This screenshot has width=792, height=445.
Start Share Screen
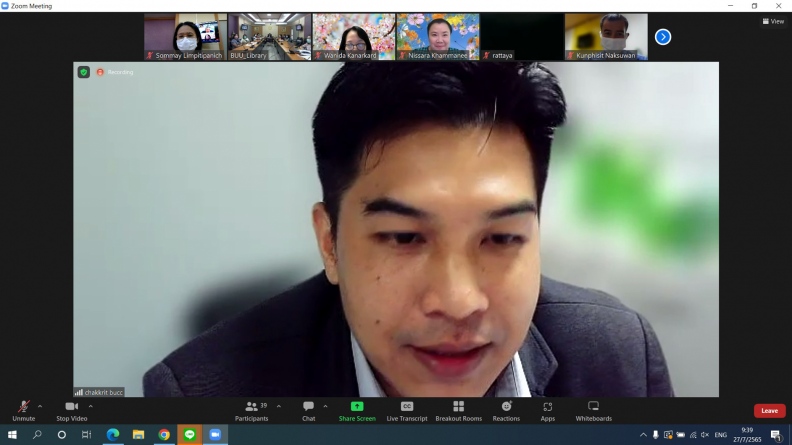pos(357,410)
